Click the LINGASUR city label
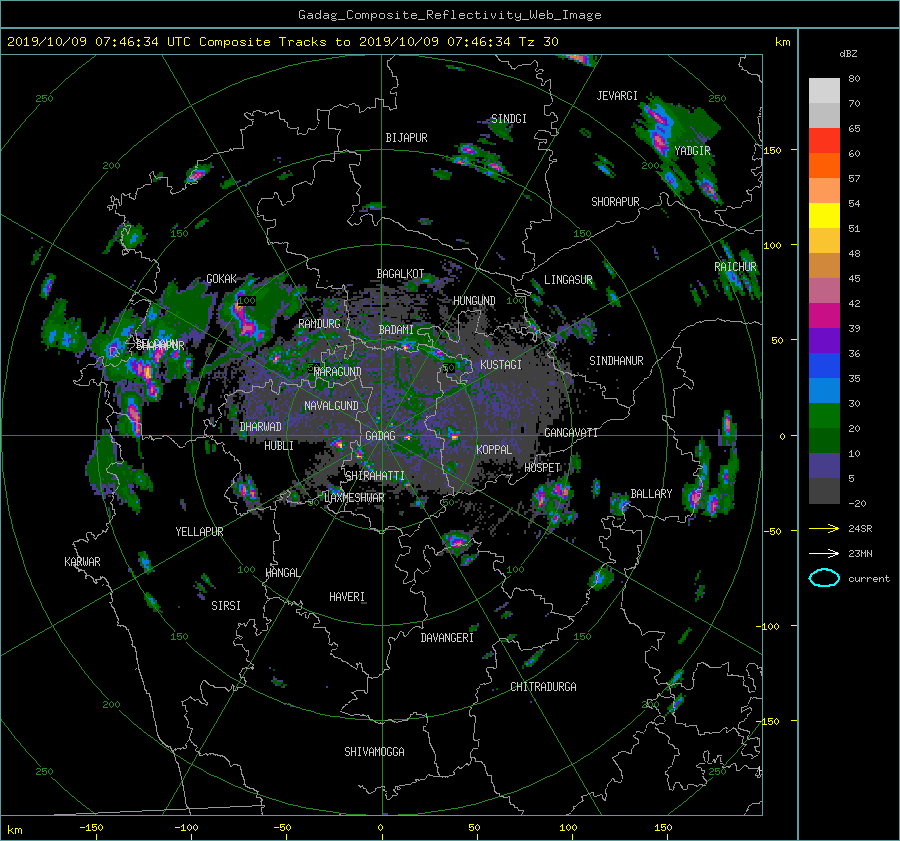The width and height of the screenshot is (900, 841). pos(568,280)
